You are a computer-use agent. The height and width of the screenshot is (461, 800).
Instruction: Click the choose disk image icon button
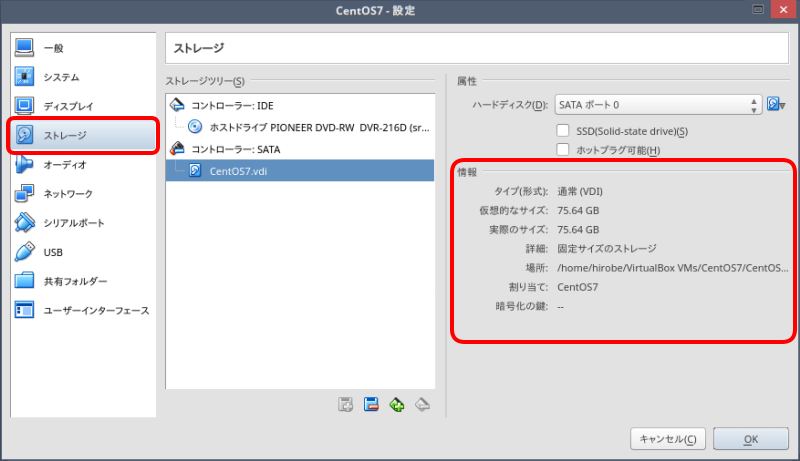(776, 105)
